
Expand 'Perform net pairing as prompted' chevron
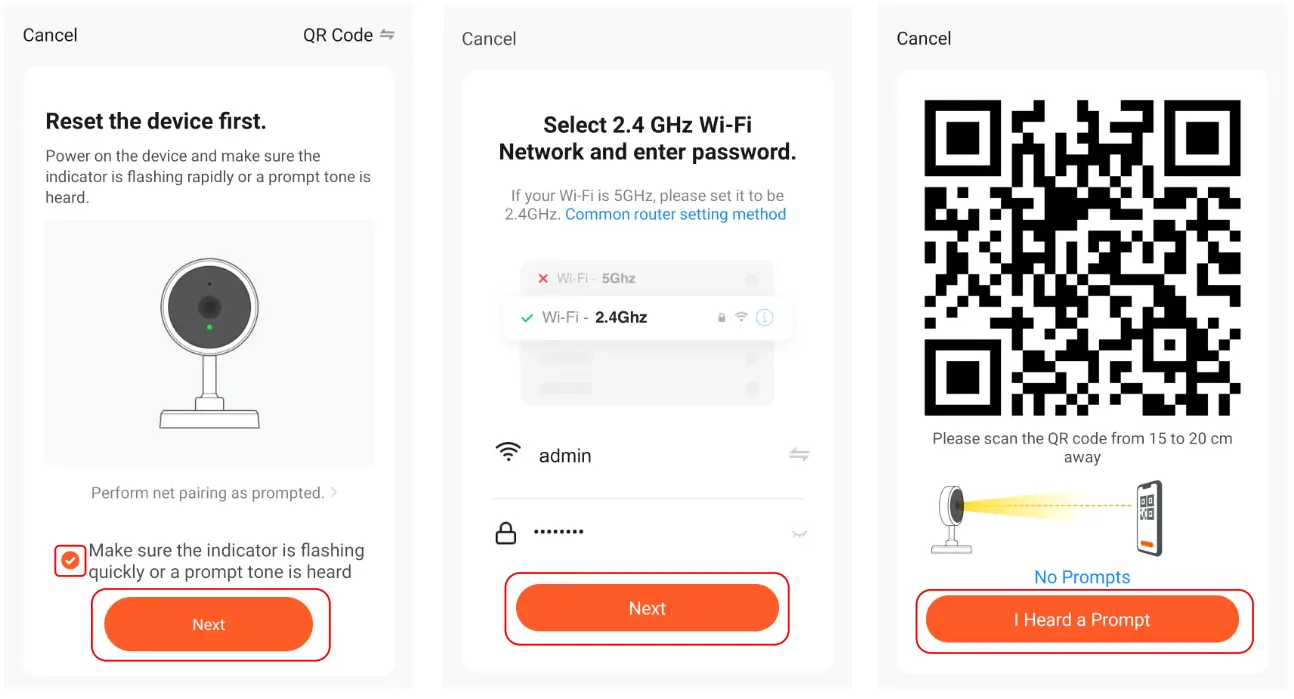[x=334, y=493]
